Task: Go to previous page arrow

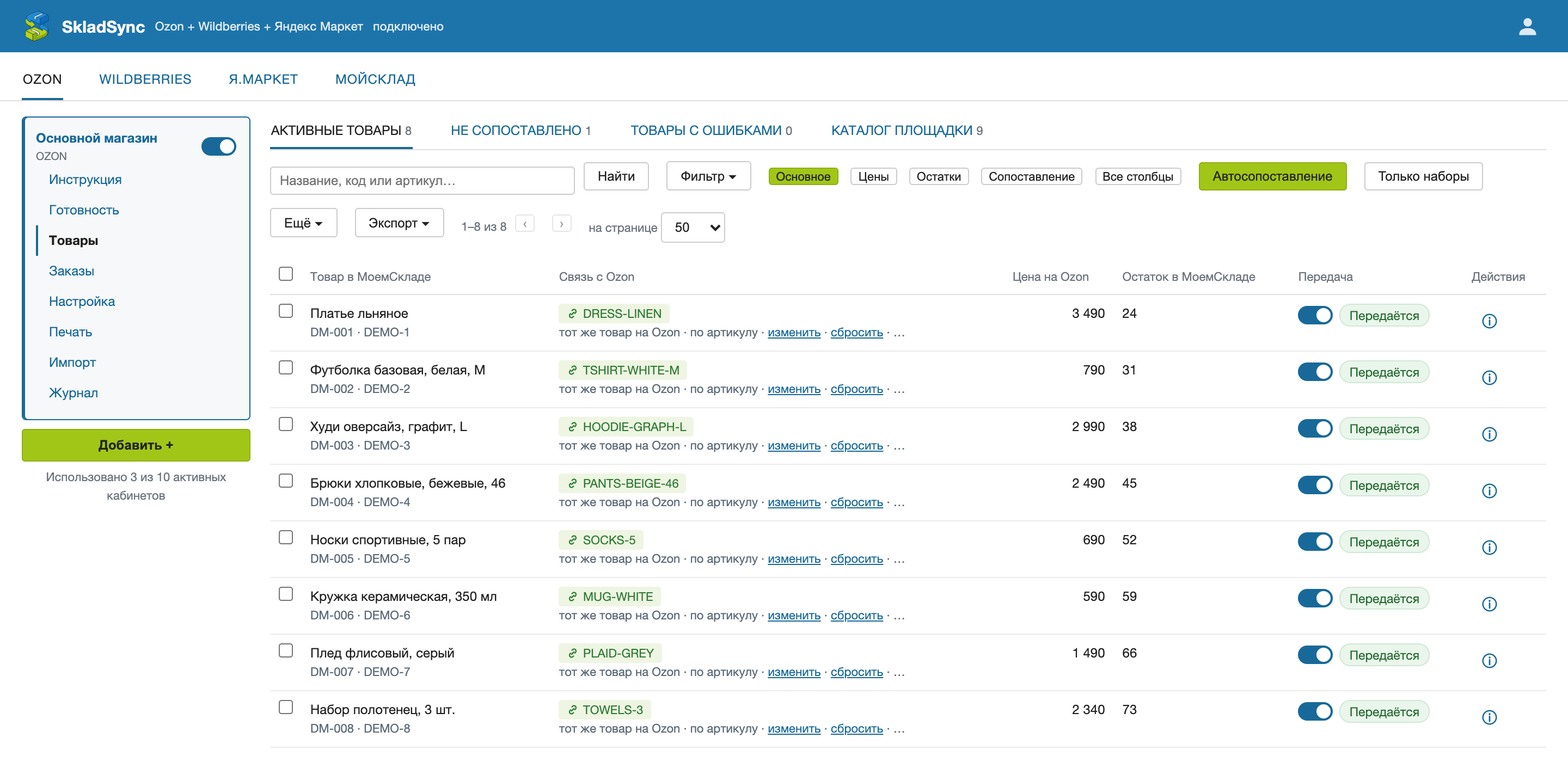Action: tap(525, 224)
